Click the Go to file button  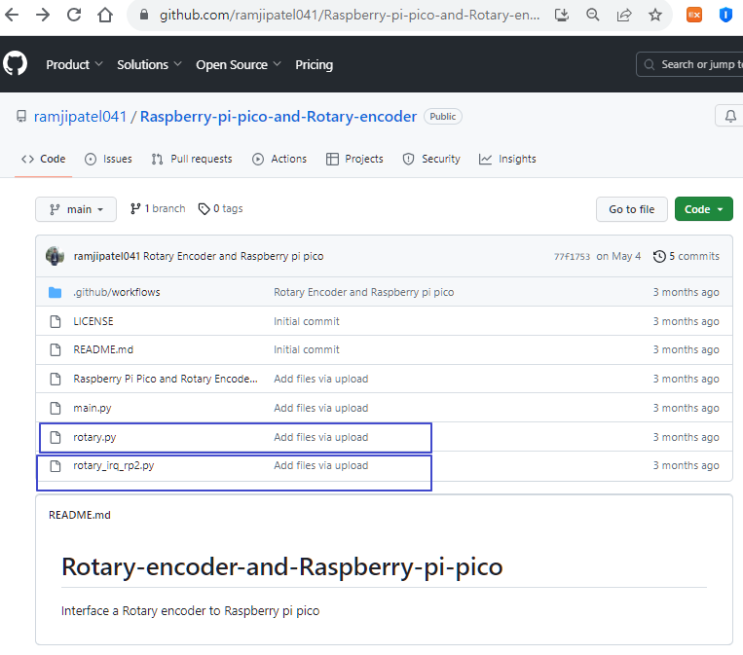click(x=632, y=209)
